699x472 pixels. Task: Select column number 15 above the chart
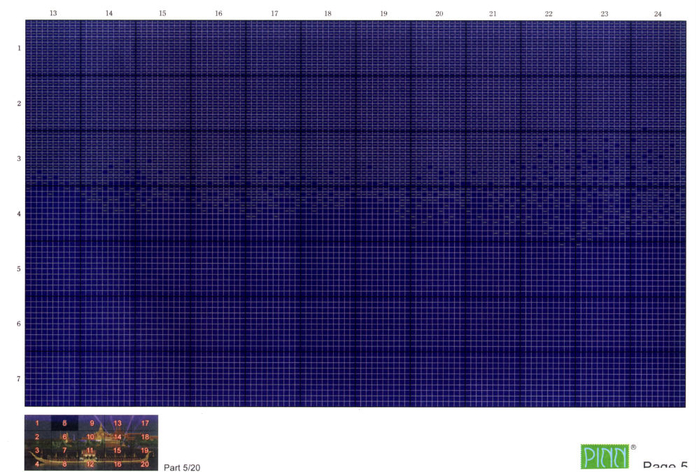pyautogui.click(x=162, y=13)
